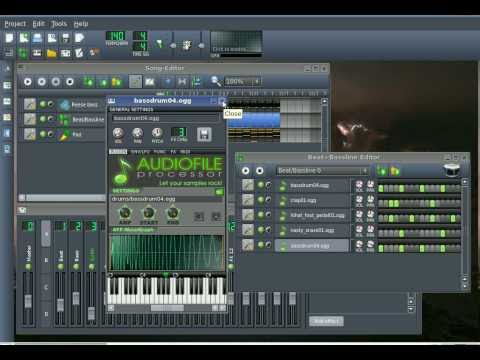Viewport: 480px width, 360px height.
Task: Open the Help menu
Action: coord(81,24)
